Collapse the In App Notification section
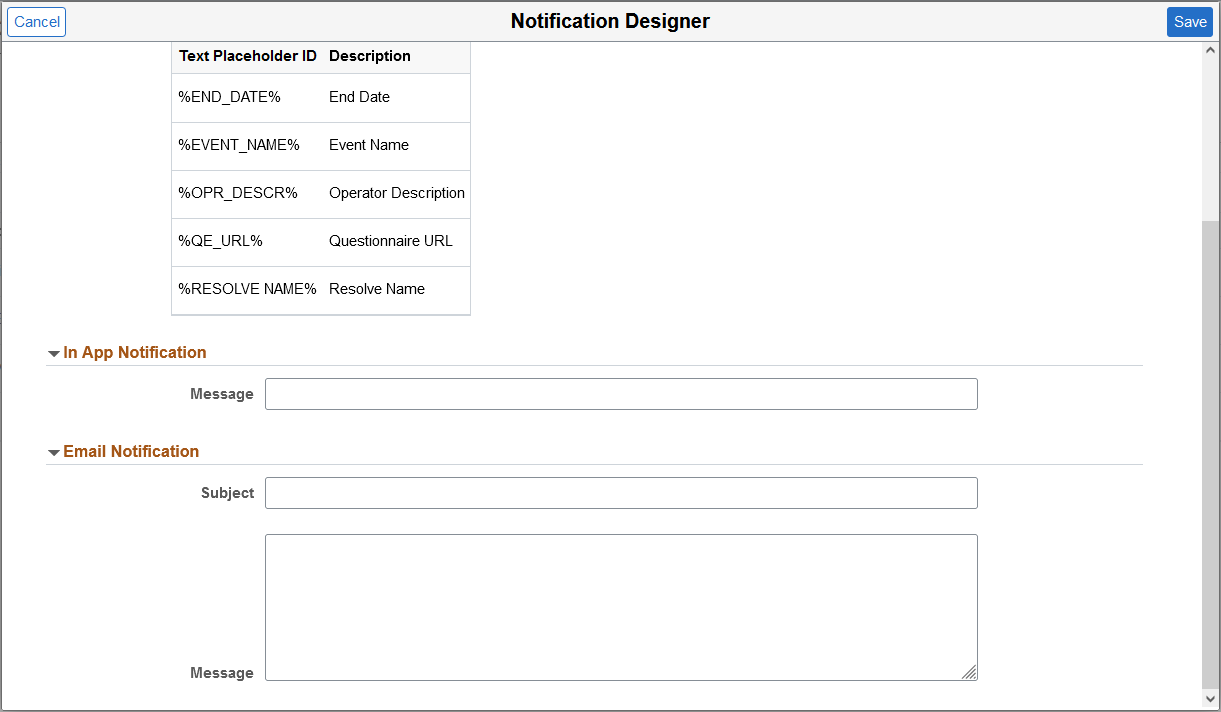The image size is (1221, 712). coord(54,353)
